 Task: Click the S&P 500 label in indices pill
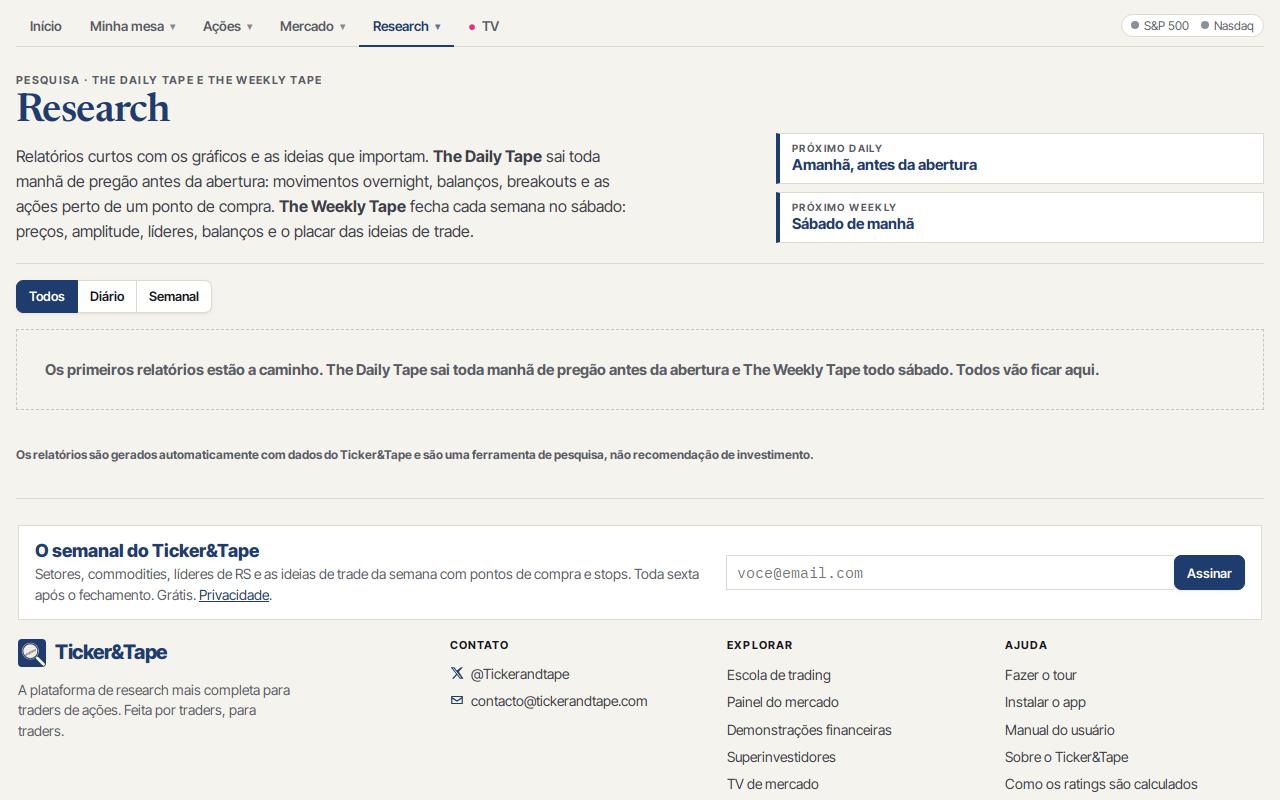point(1166,25)
